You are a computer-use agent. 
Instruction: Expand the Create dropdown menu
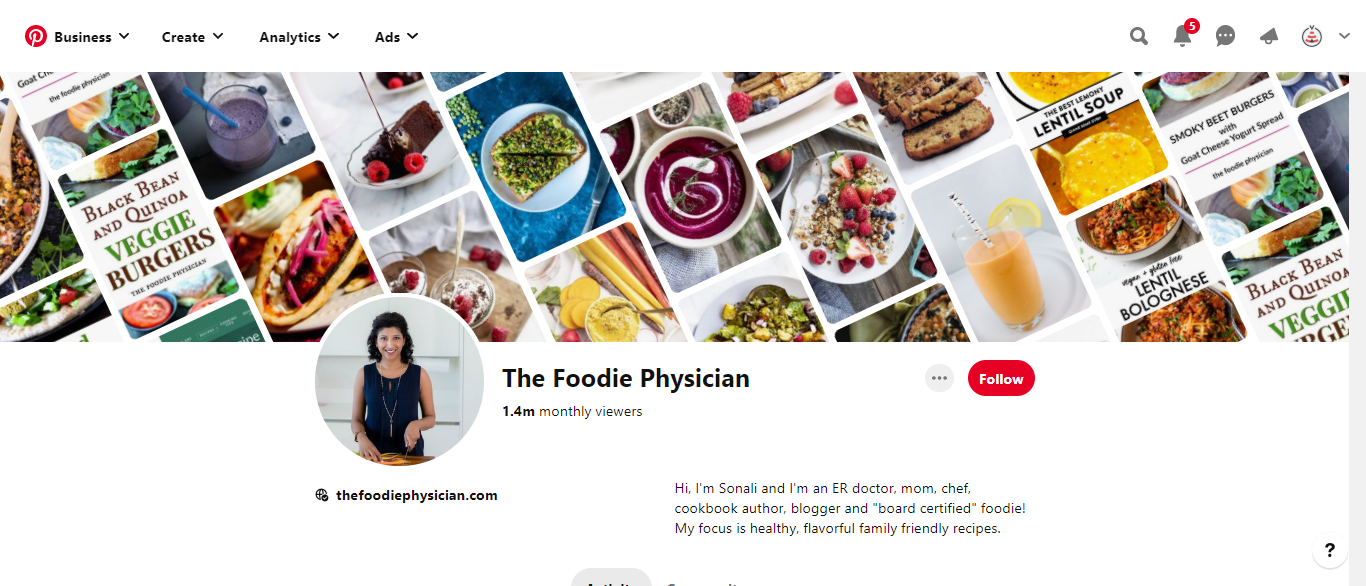(x=193, y=37)
